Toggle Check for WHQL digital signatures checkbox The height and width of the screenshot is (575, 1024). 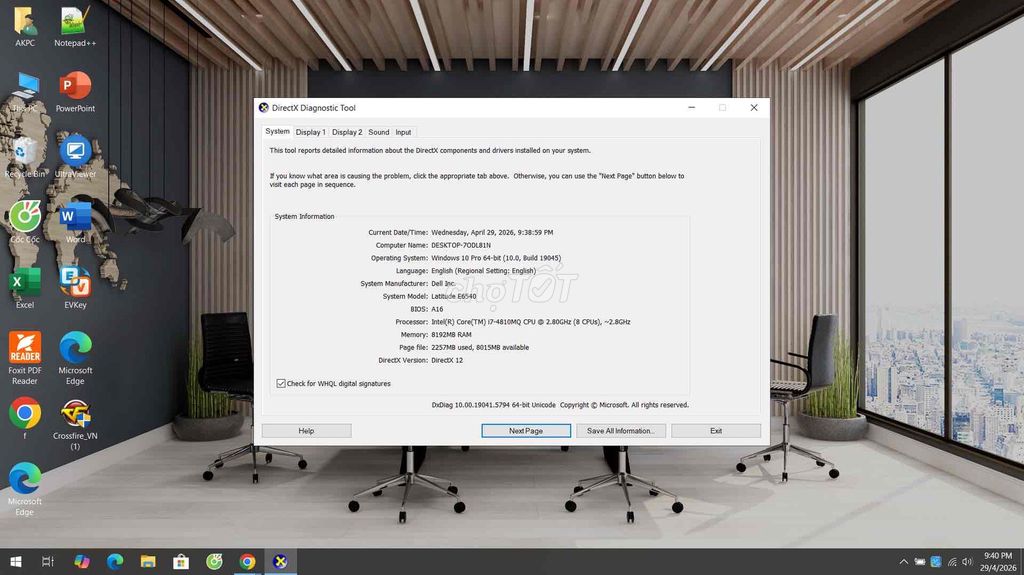point(281,384)
